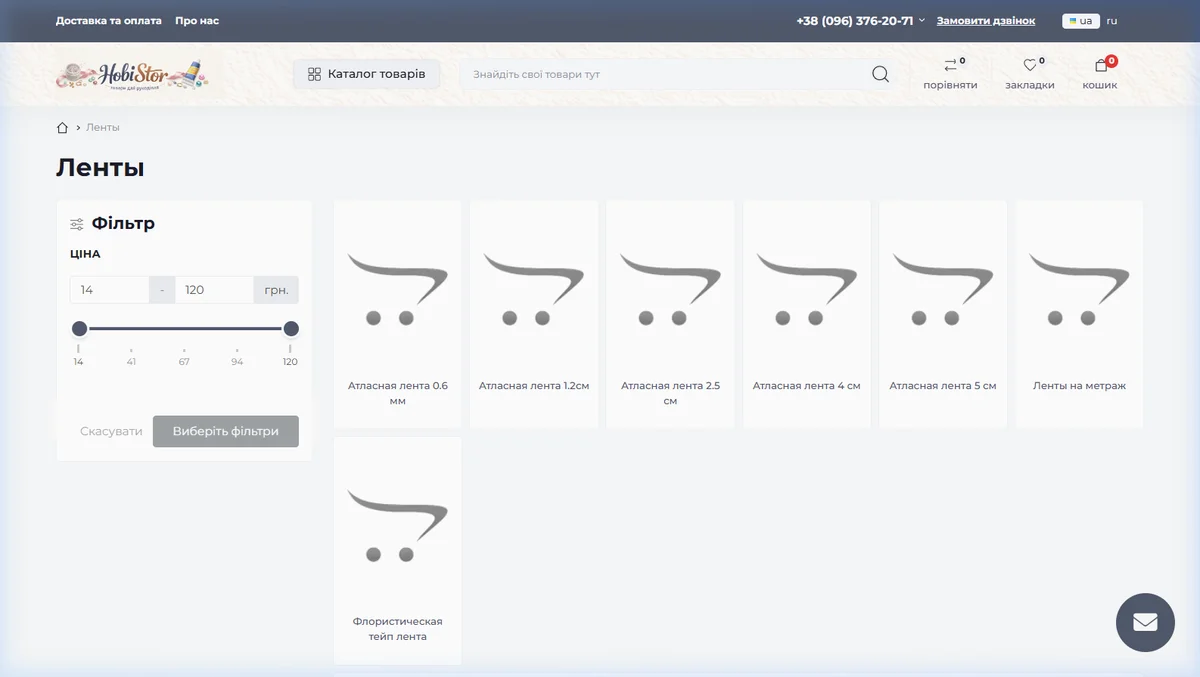Open the bookmarks (закладки) heart icon
Image resolution: width=1200 pixels, height=677 pixels.
[1030, 66]
